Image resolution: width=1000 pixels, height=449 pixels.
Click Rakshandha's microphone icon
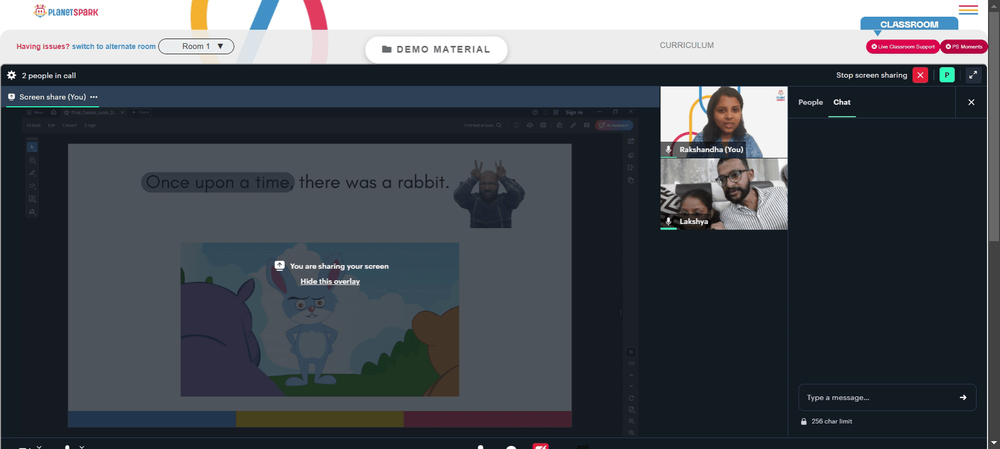tap(668, 149)
